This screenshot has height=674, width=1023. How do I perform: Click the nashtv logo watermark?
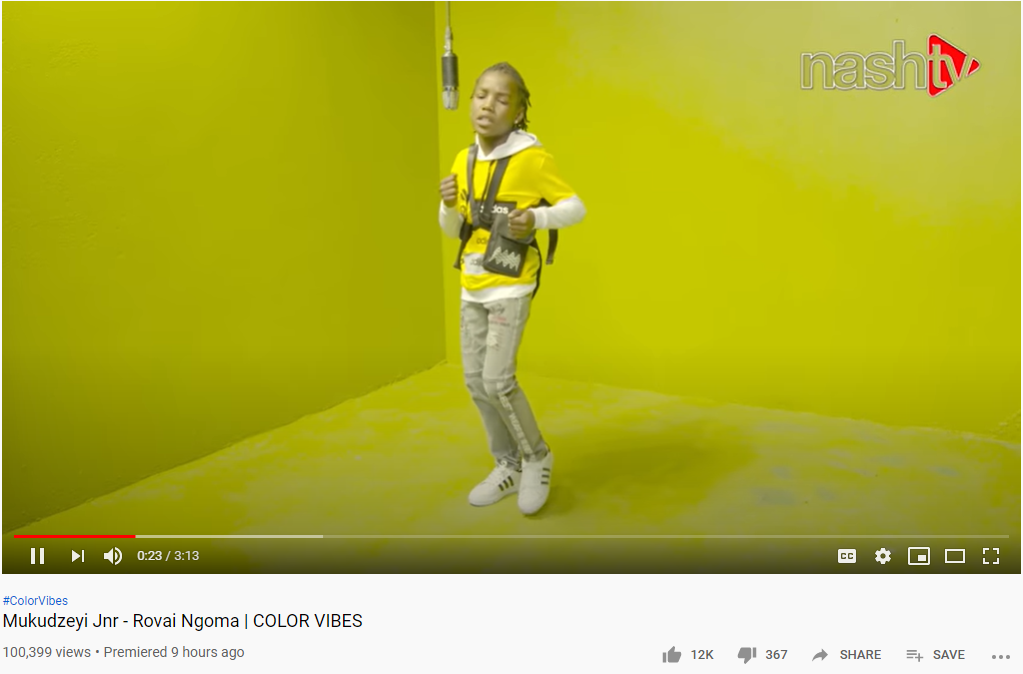(x=890, y=65)
